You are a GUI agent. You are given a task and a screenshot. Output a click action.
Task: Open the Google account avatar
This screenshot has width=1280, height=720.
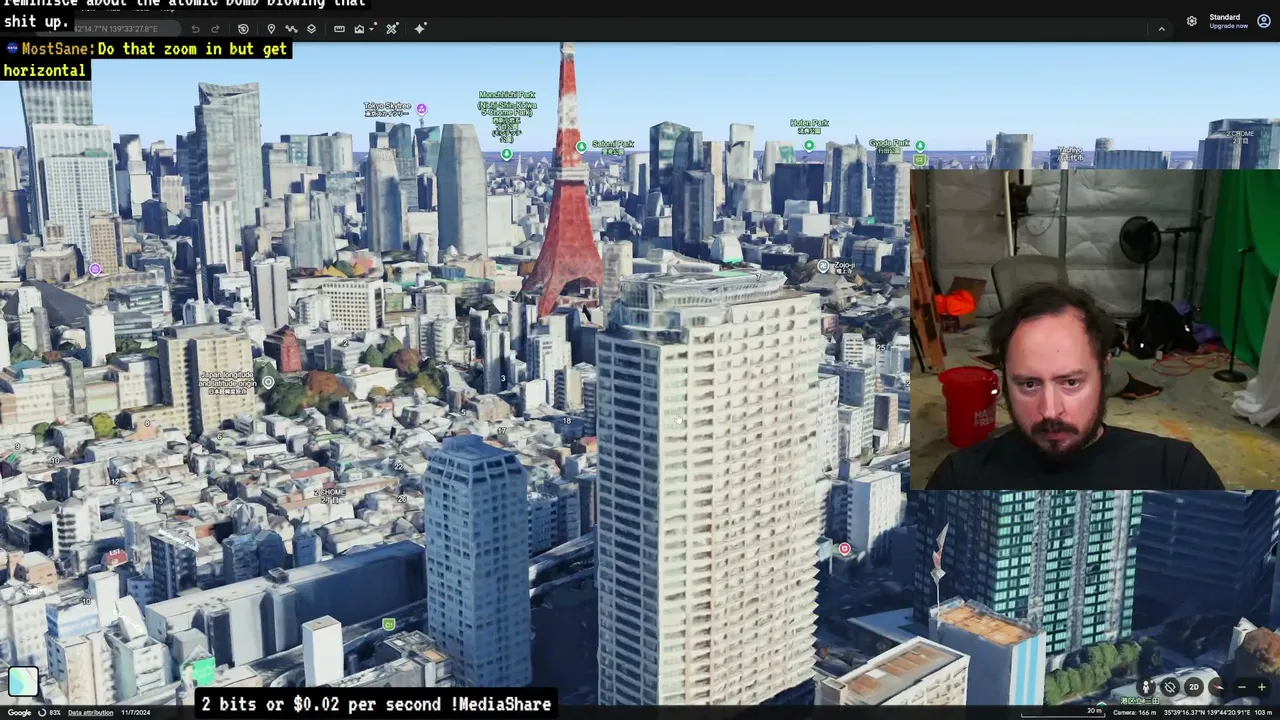[x=1264, y=21]
